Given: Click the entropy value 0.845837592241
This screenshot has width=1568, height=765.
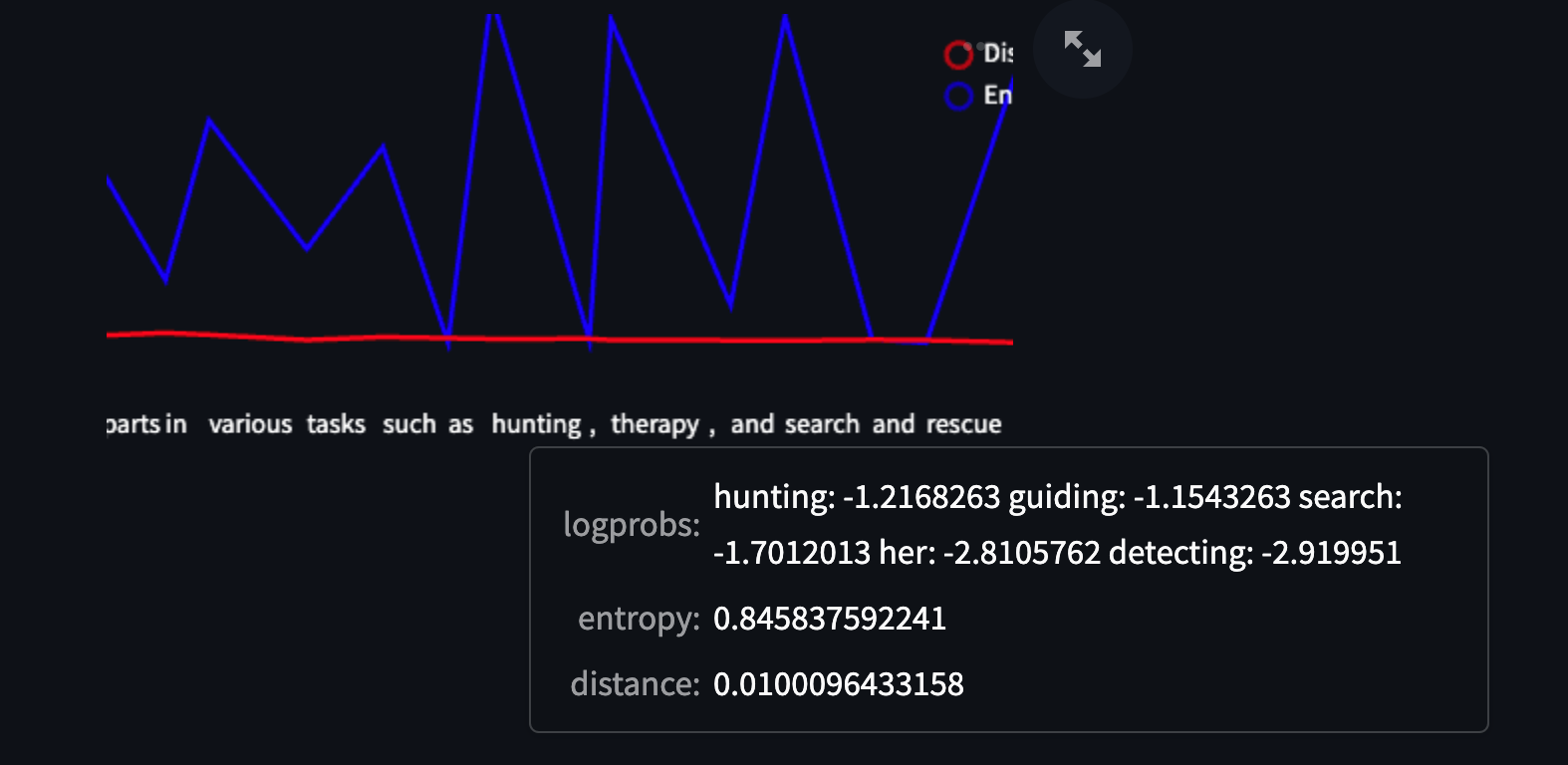Looking at the screenshot, I should tap(829, 619).
